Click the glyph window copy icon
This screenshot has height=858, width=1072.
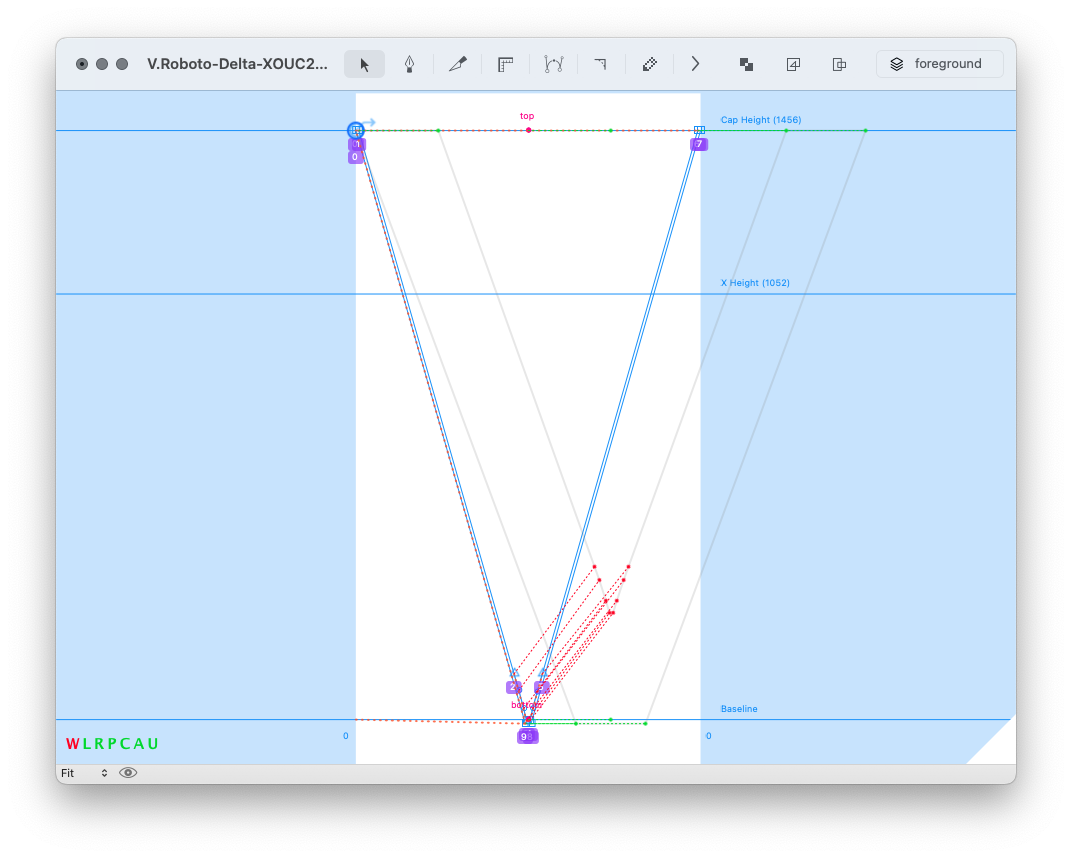839,64
